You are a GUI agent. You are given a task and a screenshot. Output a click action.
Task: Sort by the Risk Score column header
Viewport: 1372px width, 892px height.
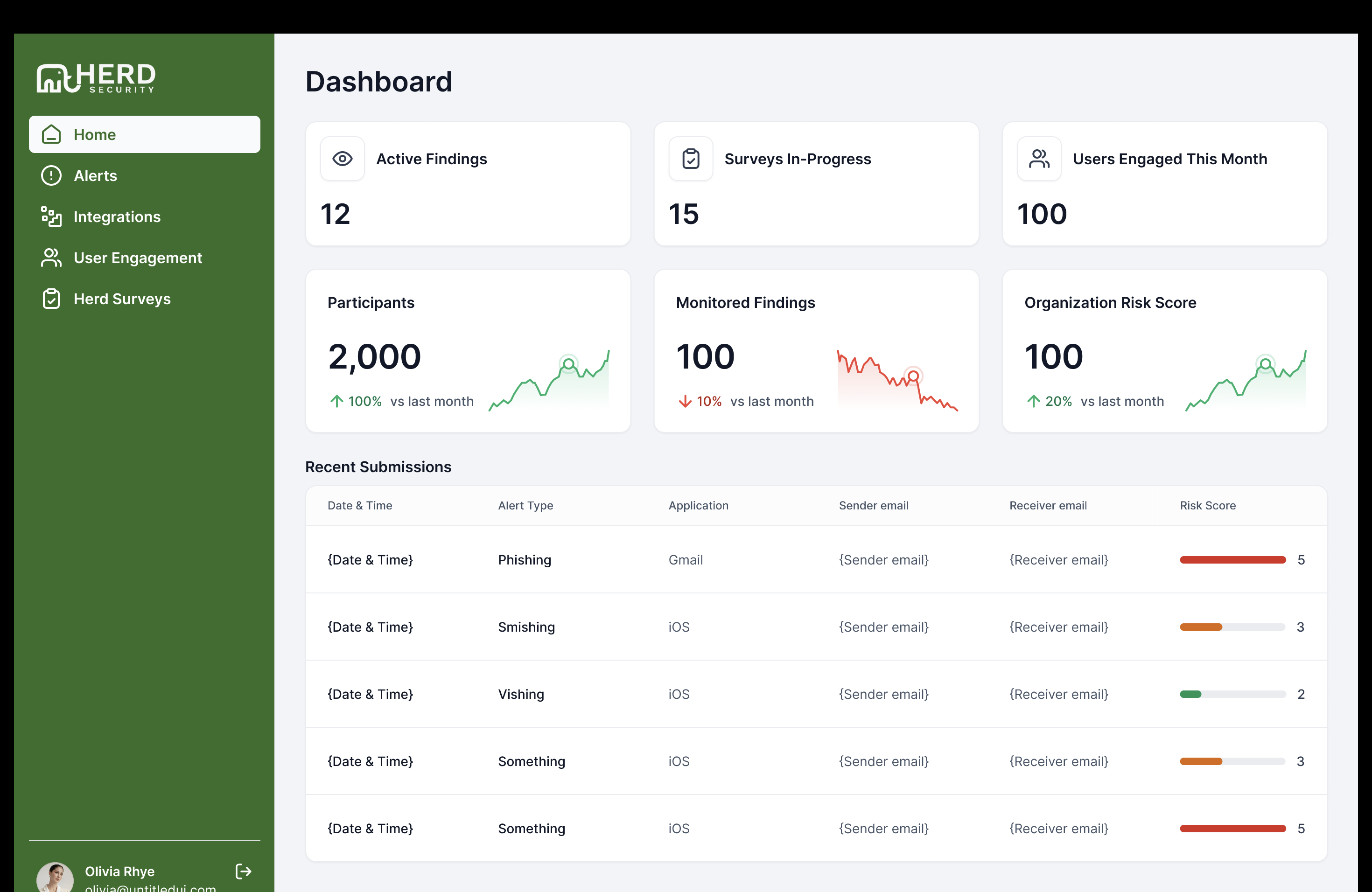pos(1207,505)
